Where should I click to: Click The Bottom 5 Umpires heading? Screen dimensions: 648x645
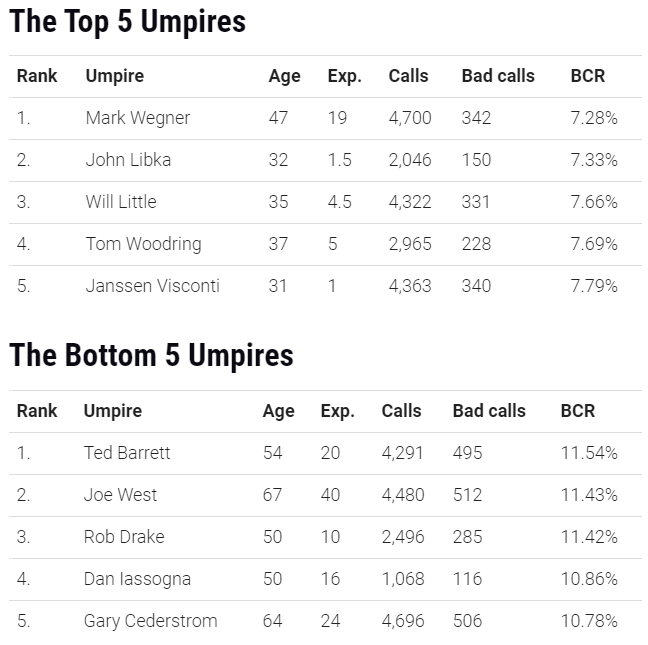[151, 356]
